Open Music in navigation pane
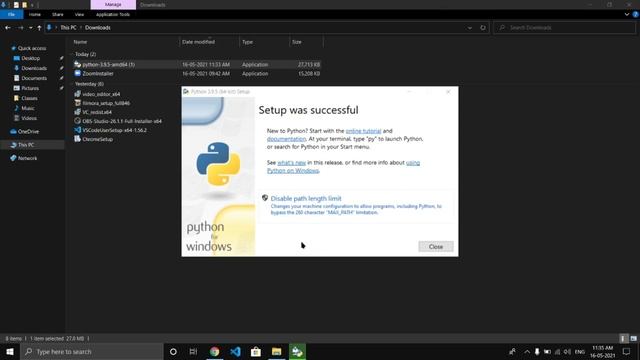This screenshot has width=640, height=360. tap(28, 108)
